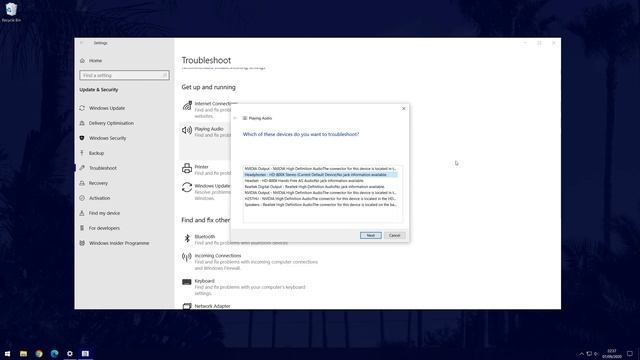Click the Windows Insider Programme icon

[x=82, y=243]
